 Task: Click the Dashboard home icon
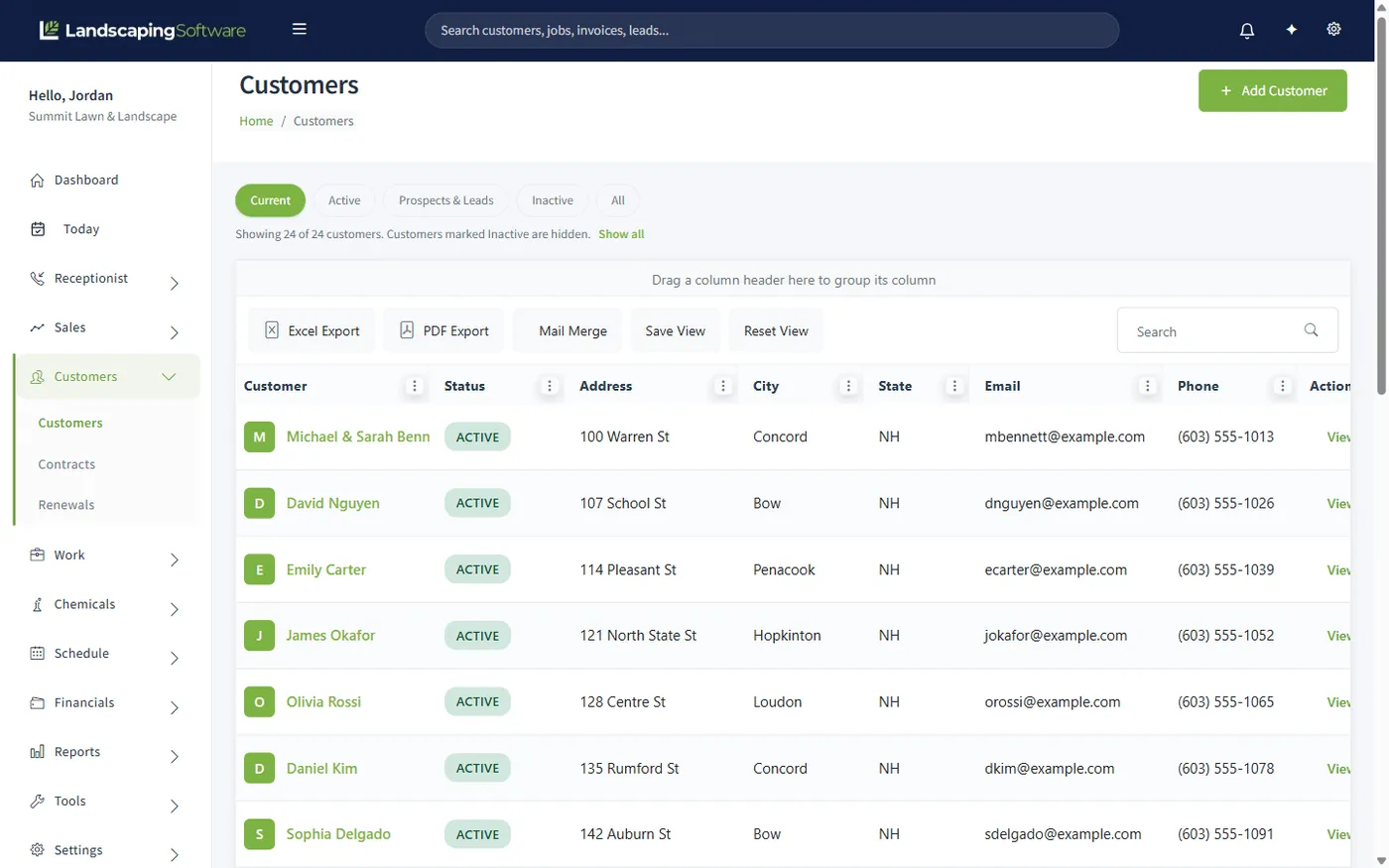[x=38, y=181]
